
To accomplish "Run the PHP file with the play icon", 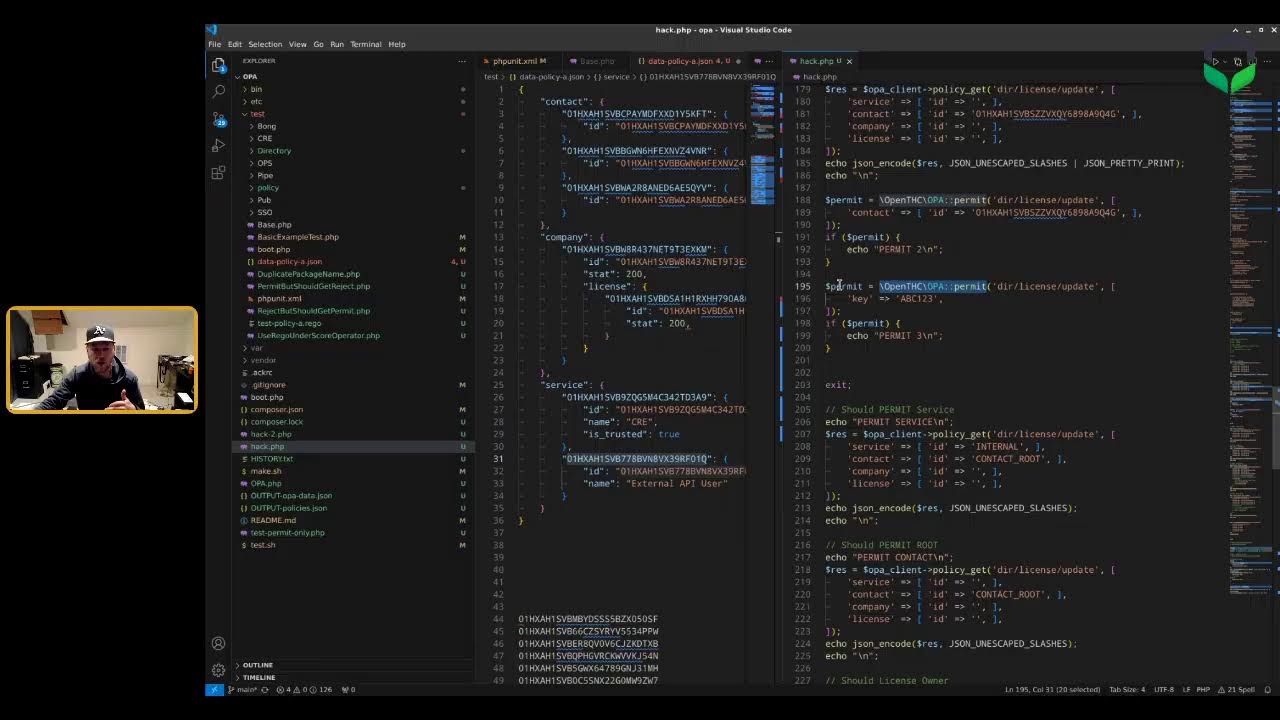I will tap(1216, 61).
